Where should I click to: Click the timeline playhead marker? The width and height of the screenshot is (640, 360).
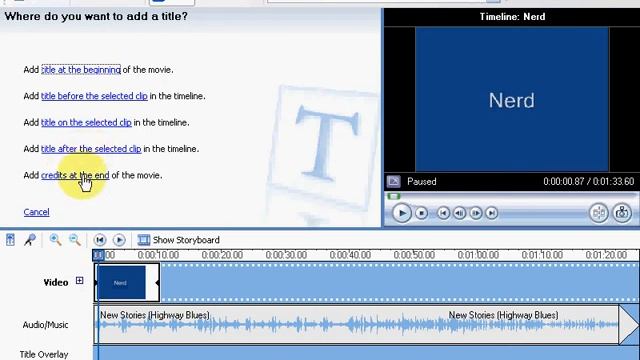tap(98, 255)
